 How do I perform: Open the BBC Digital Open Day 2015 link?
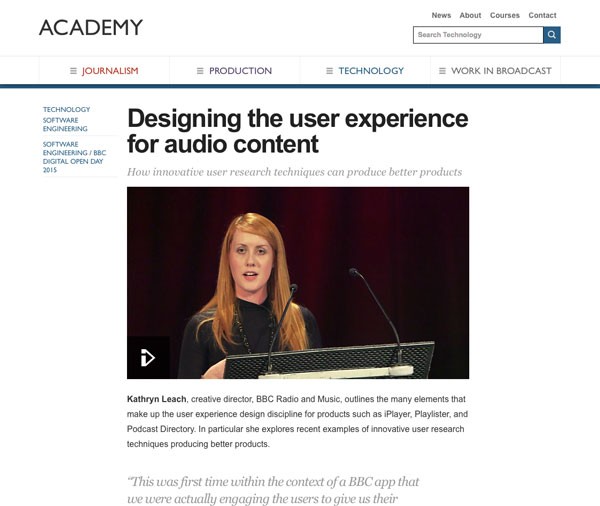click(x=74, y=157)
